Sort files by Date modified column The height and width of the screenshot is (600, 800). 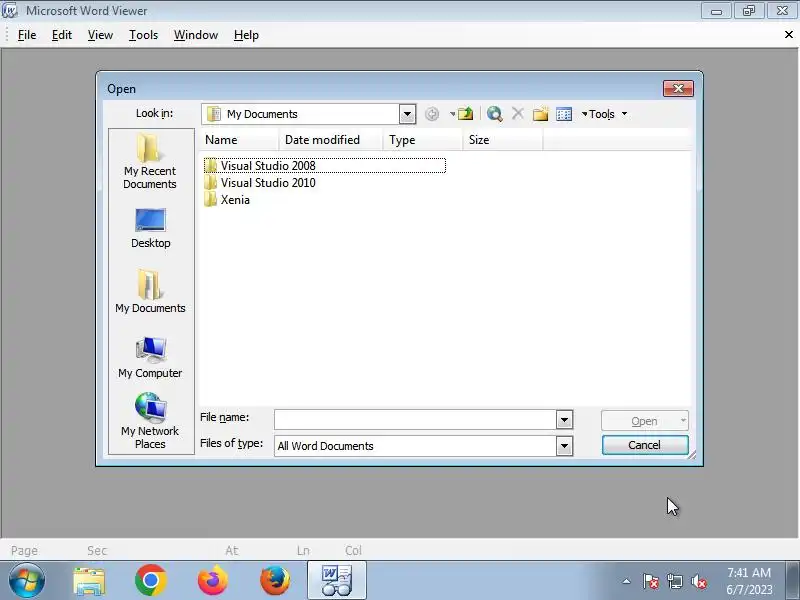pyautogui.click(x=331, y=140)
